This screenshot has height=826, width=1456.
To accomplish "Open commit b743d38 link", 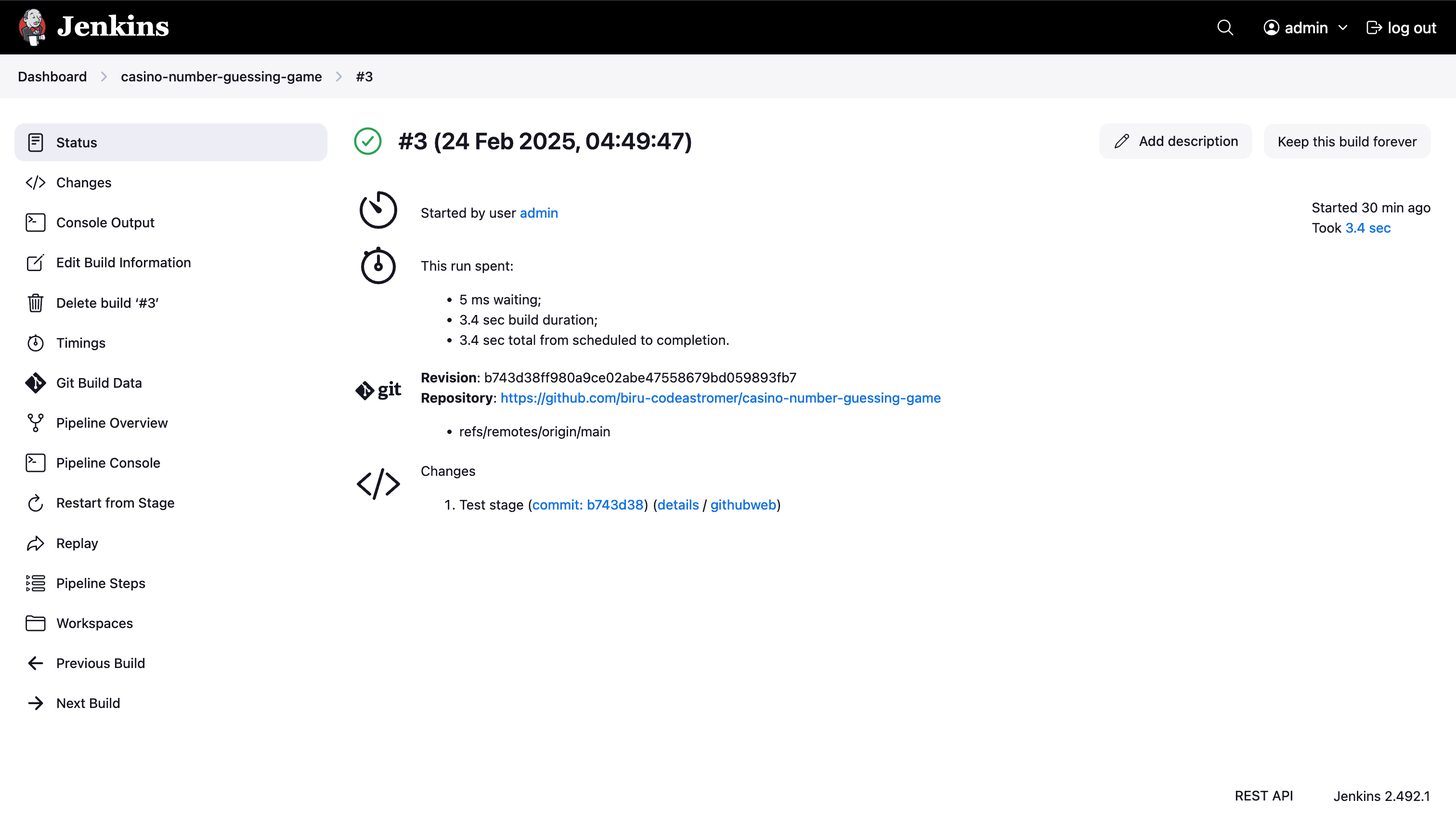I will [x=587, y=505].
